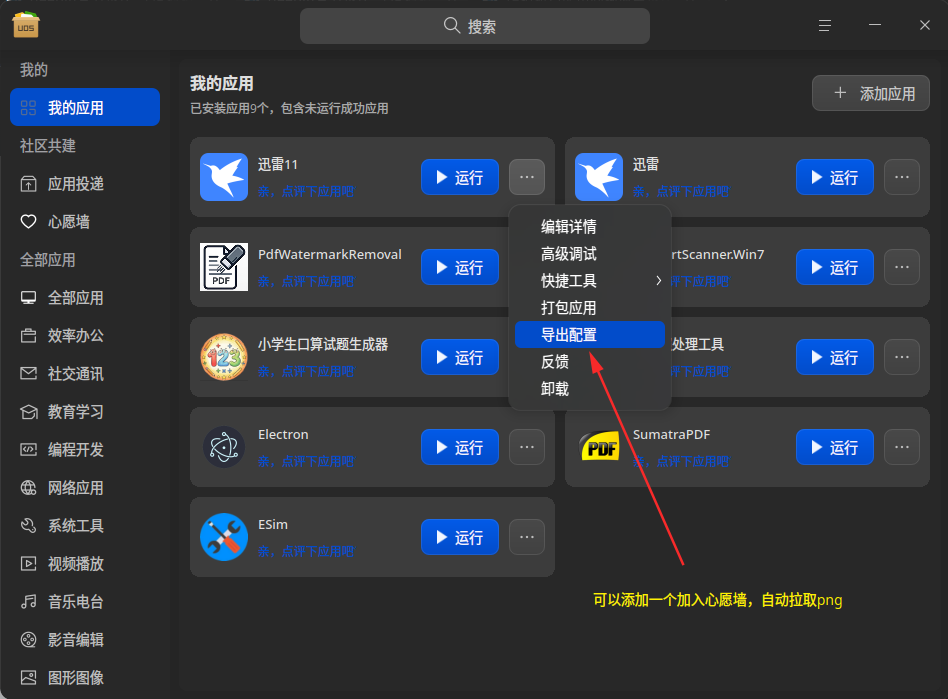Run the 处理工具 app
The image size is (948, 699).
(835, 357)
